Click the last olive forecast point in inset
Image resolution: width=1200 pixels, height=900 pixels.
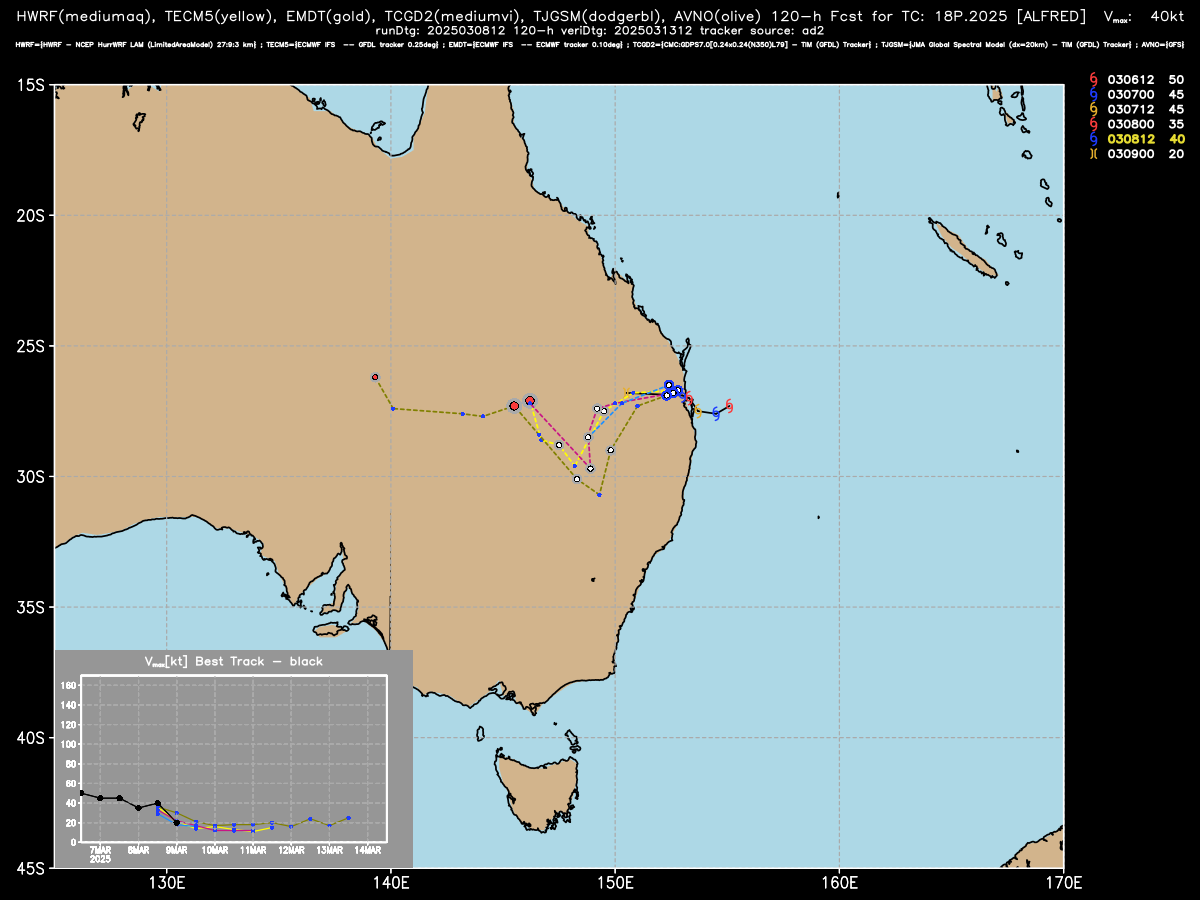pos(348,817)
